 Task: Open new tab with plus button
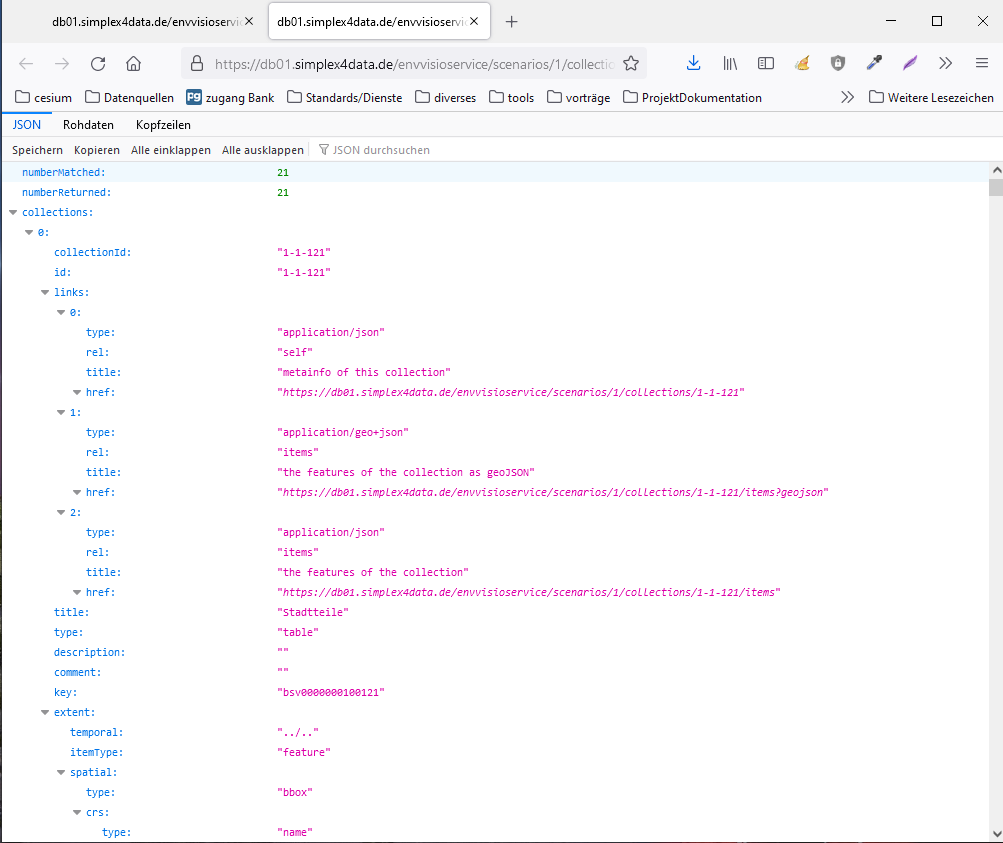pyautogui.click(x=512, y=22)
